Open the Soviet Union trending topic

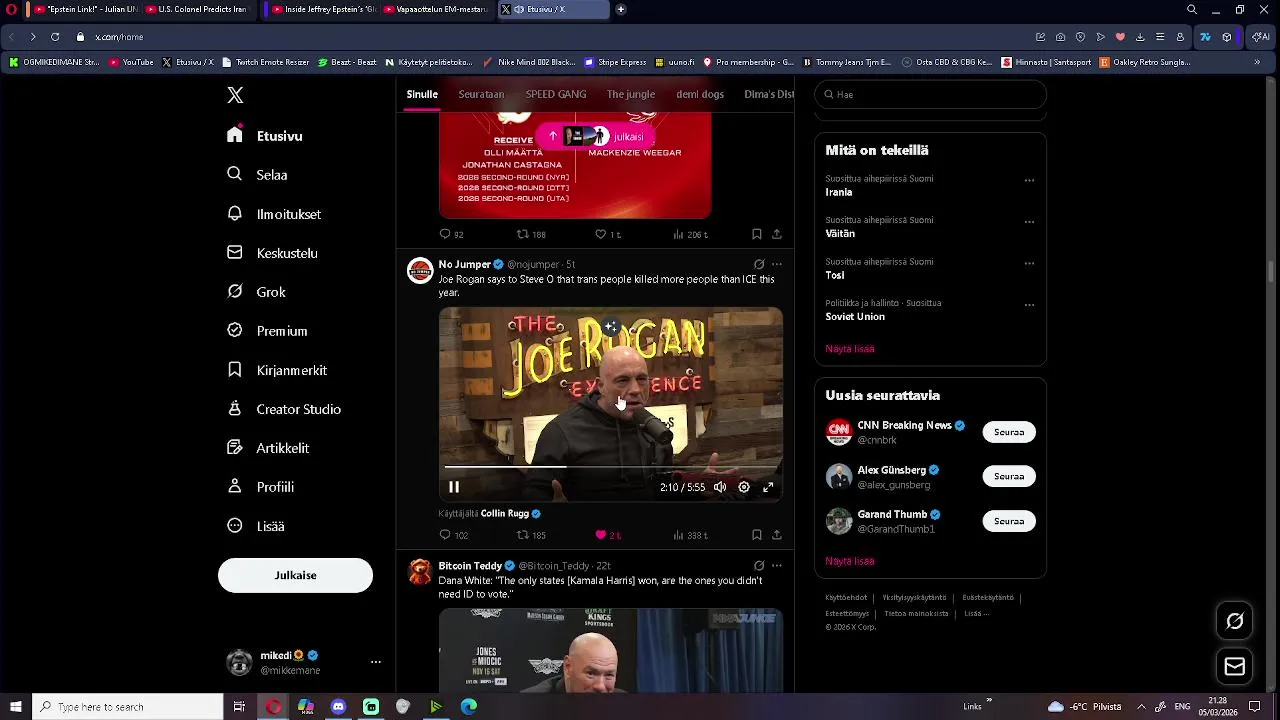coord(855,316)
